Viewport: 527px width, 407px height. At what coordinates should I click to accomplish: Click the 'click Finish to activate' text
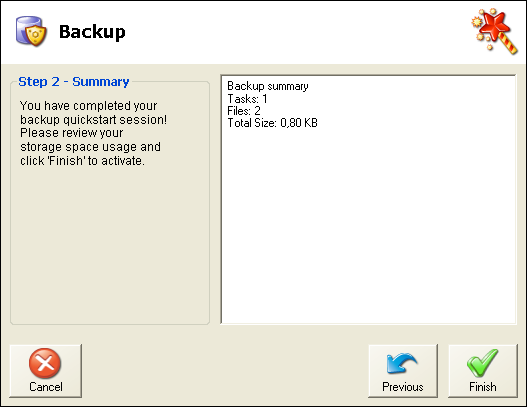pyautogui.click(x=82, y=161)
